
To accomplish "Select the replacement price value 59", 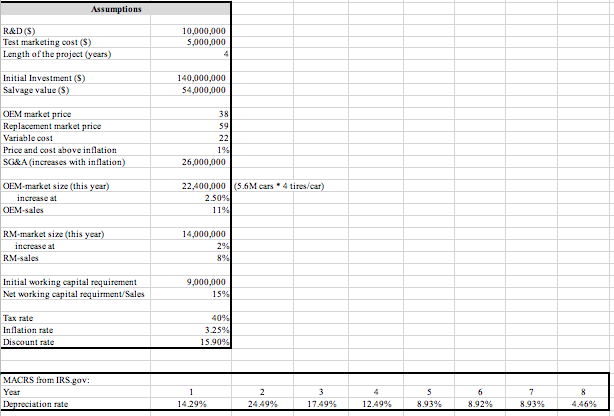I will click(x=191, y=126).
